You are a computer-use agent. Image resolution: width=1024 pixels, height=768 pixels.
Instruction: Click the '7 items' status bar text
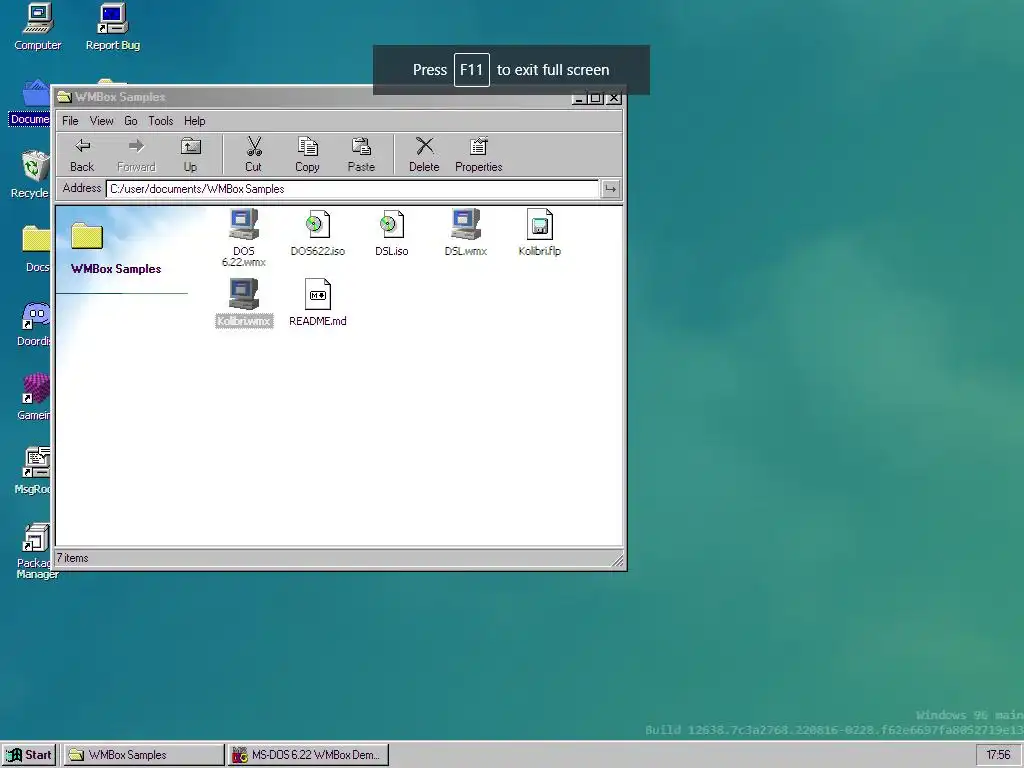72,558
